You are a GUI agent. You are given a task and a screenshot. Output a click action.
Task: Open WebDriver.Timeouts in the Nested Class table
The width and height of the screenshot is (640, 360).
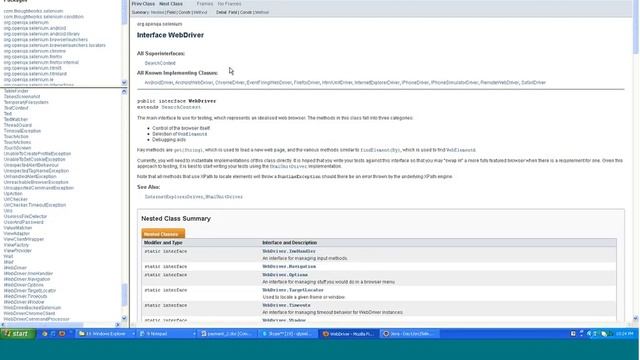[286, 305]
